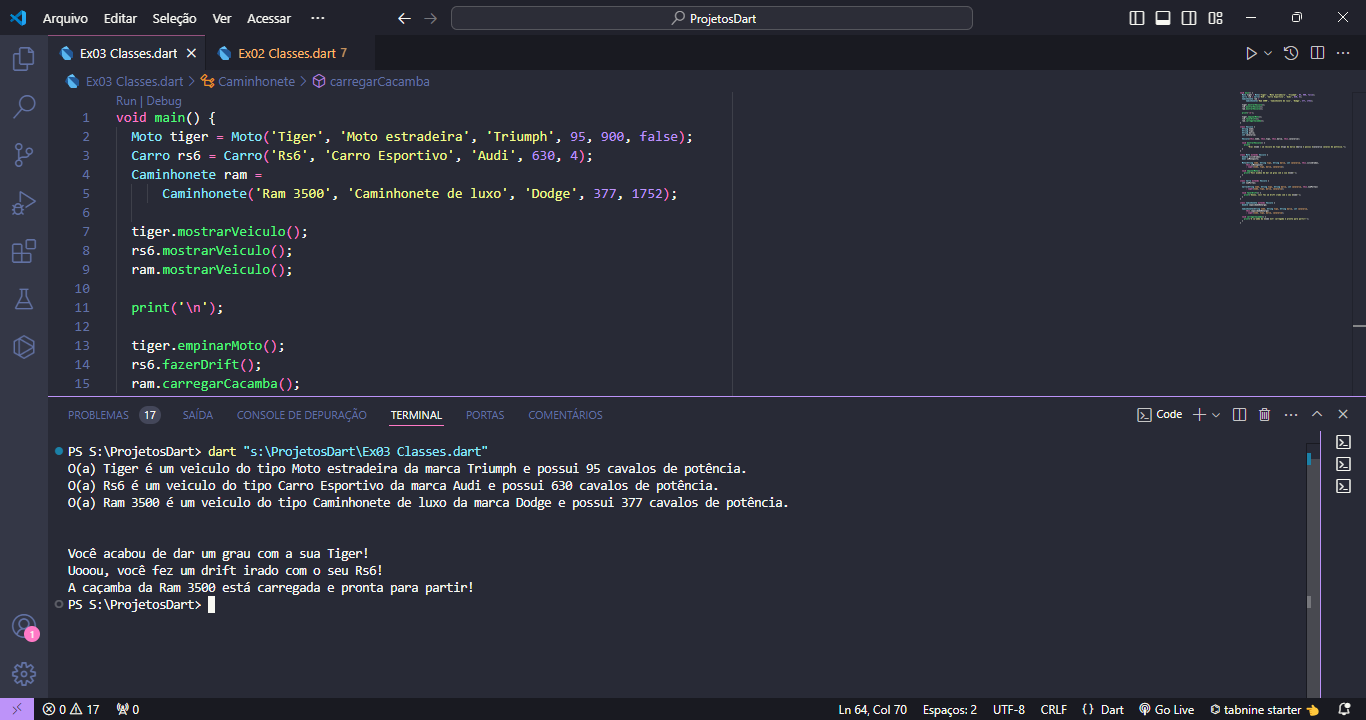Switch to COMENTÁRIOS panel tab

point(565,415)
